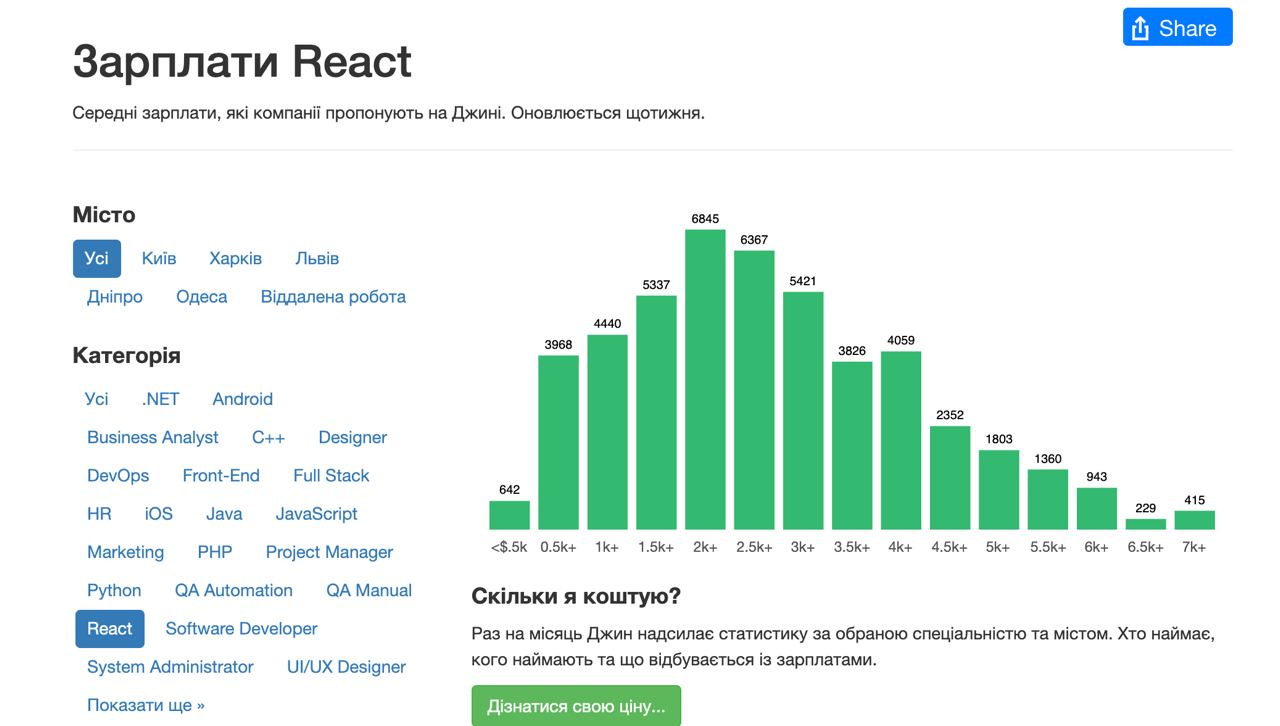Viewport: 1280px width, 726px height.
Task: Click the <$.5k salary bar
Action: click(x=510, y=515)
